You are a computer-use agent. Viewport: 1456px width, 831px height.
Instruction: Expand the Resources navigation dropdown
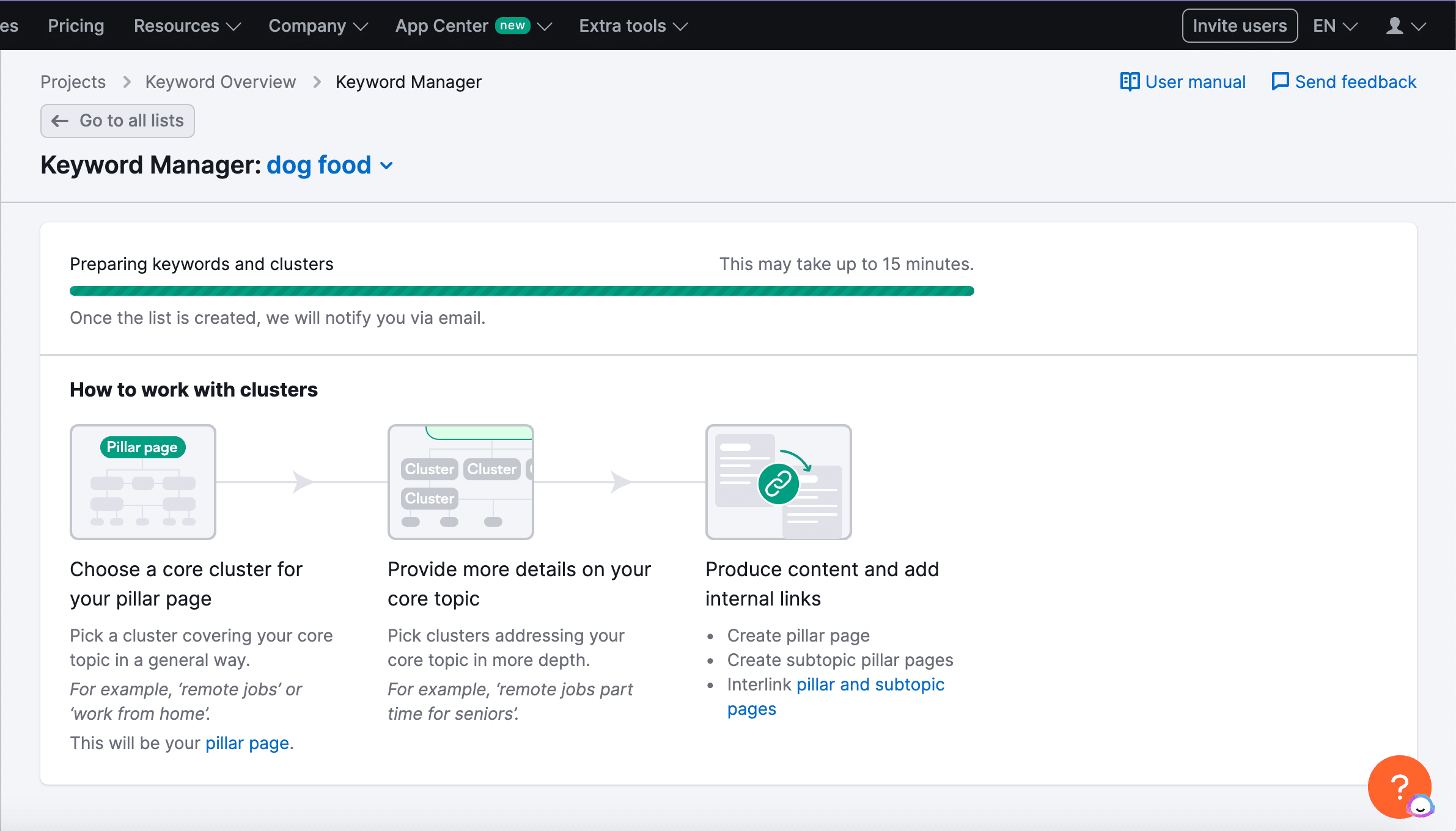coord(188,25)
